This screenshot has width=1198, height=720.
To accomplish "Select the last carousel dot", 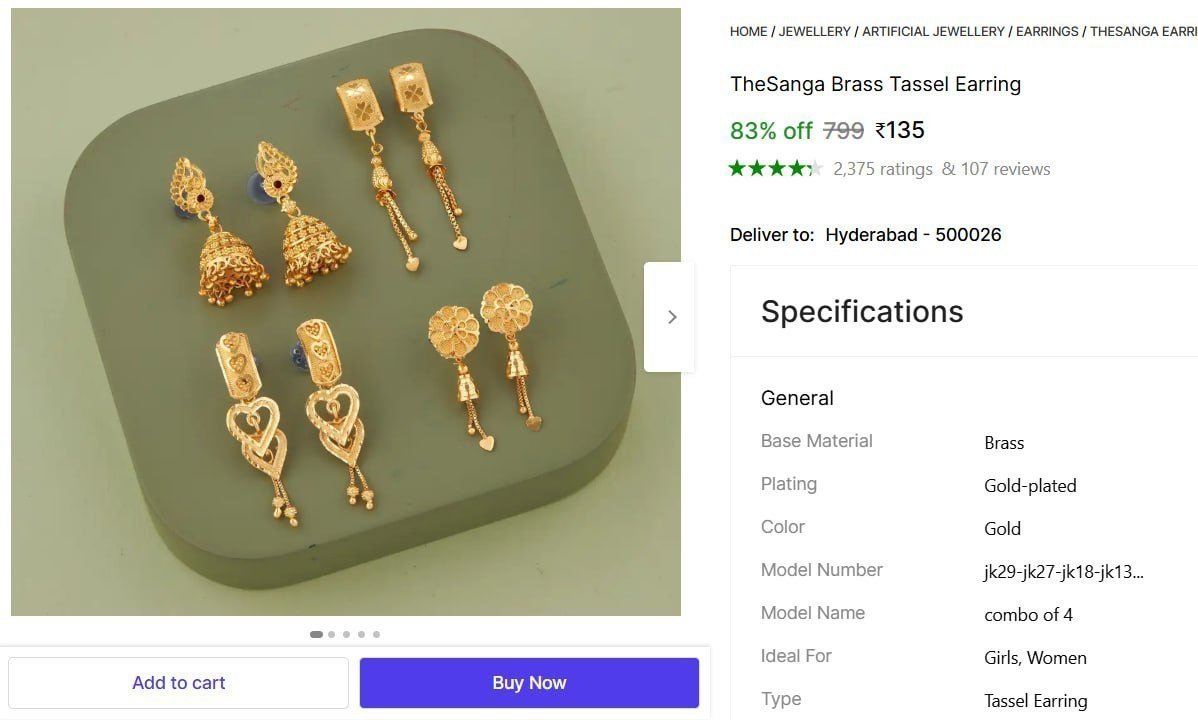I will point(377,633).
